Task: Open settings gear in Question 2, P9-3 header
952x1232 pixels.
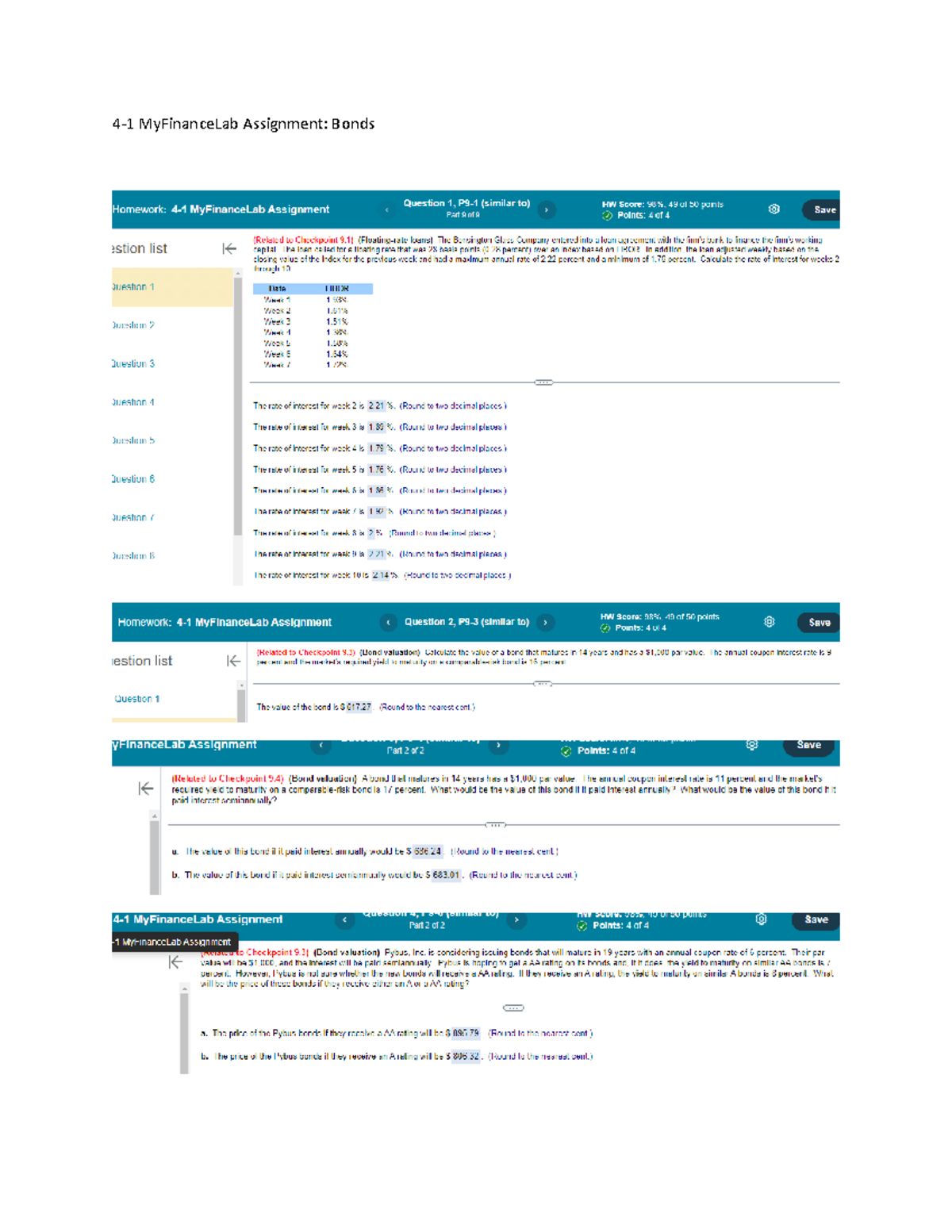Action: (x=769, y=622)
